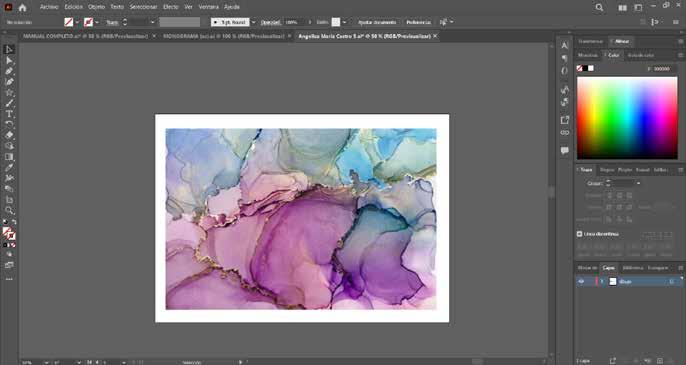Image resolution: width=686 pixels, height=365 pixels.
Task: Open the workspace switcher icon
Action: point(638,8)
